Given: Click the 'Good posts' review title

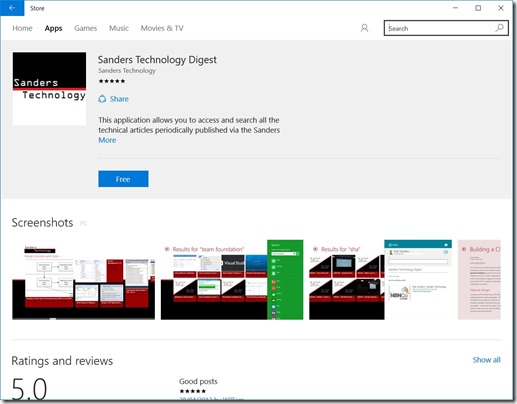Looking at the screenshot, I should (x=198, y=381).
